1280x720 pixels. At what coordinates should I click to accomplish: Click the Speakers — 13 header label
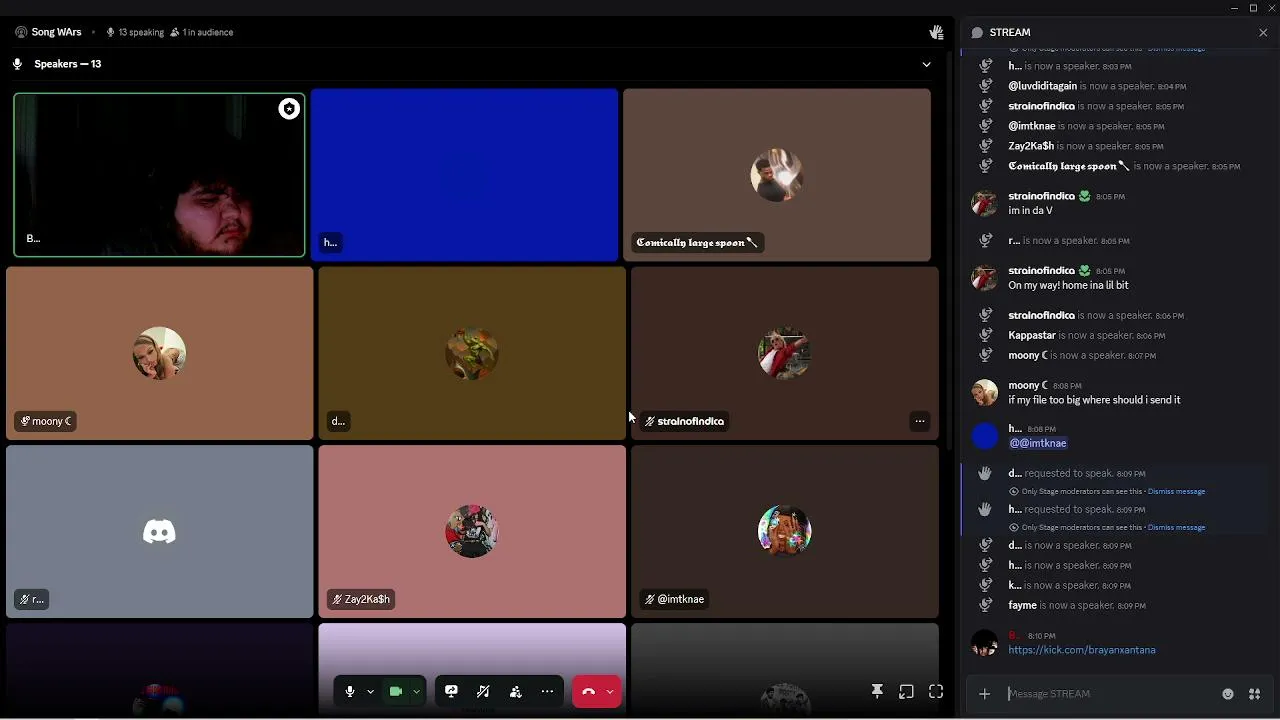(67, 64)
